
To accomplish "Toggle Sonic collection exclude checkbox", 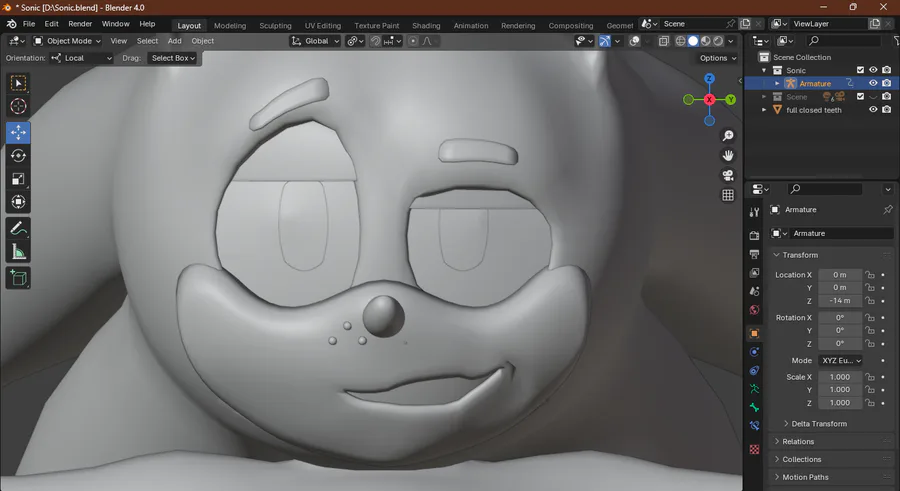I will tap(860, 70).
